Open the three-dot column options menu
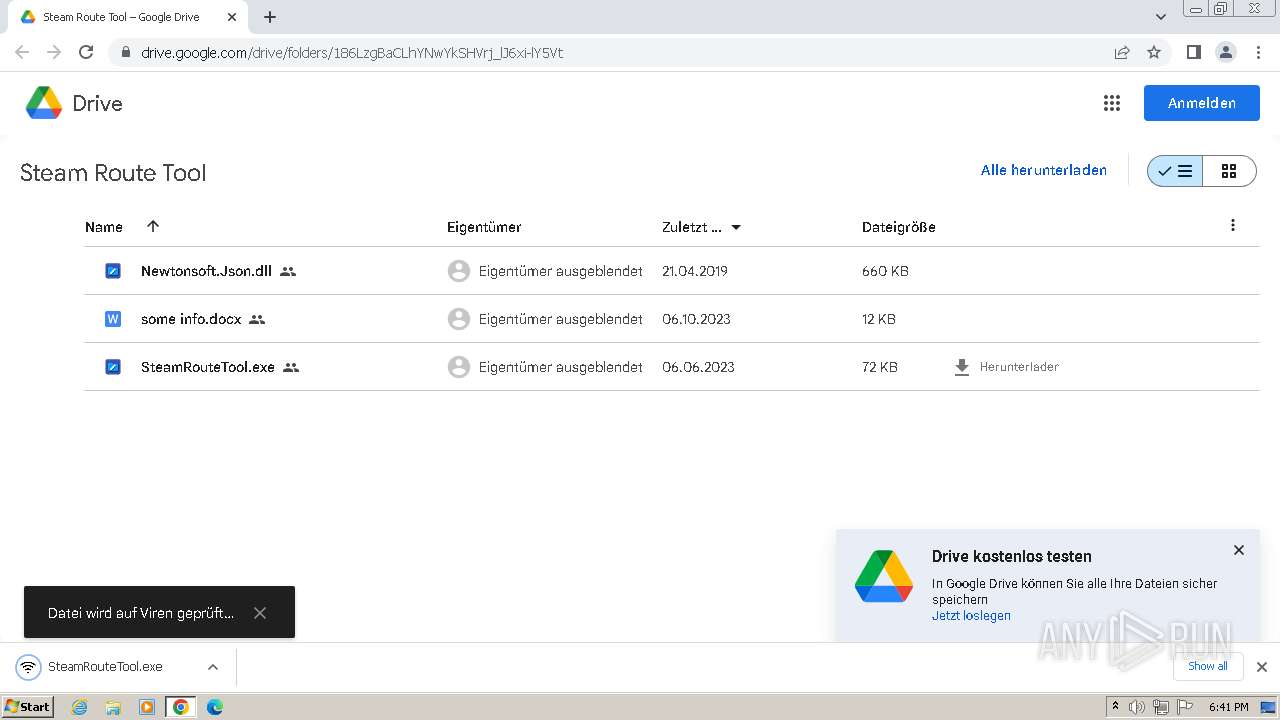 click(x=1233, y=225)
